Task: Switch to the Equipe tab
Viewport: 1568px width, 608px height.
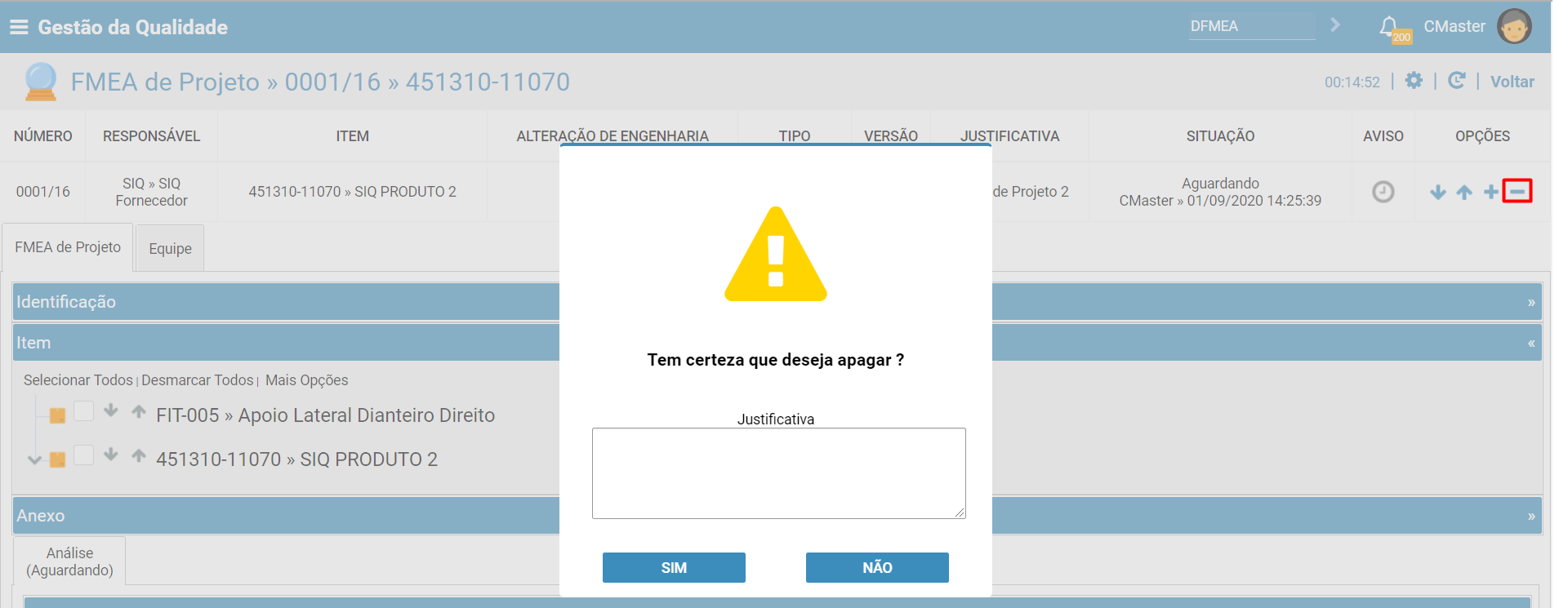Action: coord(170,249)
